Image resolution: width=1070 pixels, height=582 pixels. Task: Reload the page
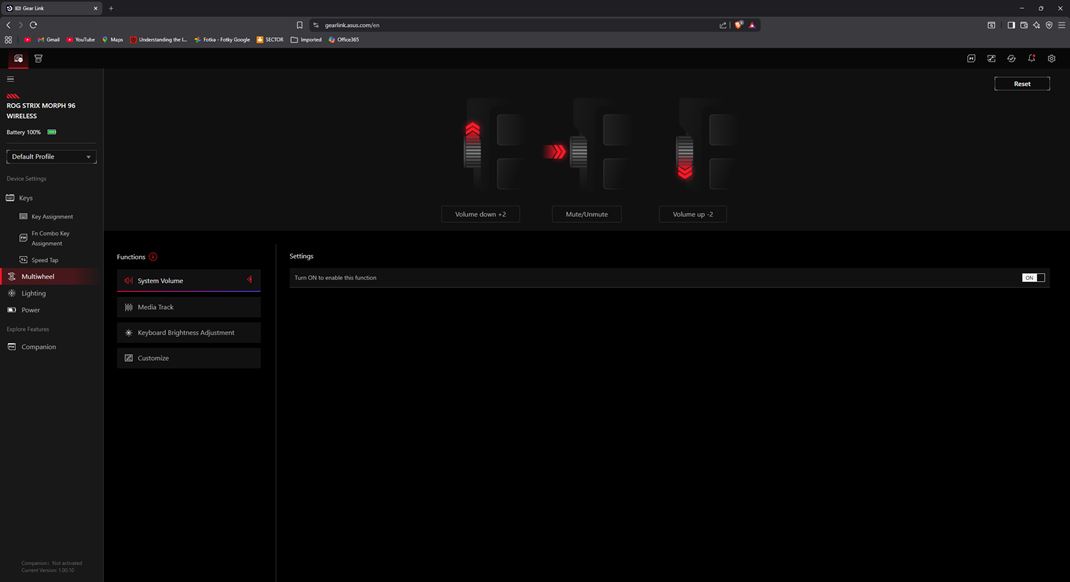[33, 25]
